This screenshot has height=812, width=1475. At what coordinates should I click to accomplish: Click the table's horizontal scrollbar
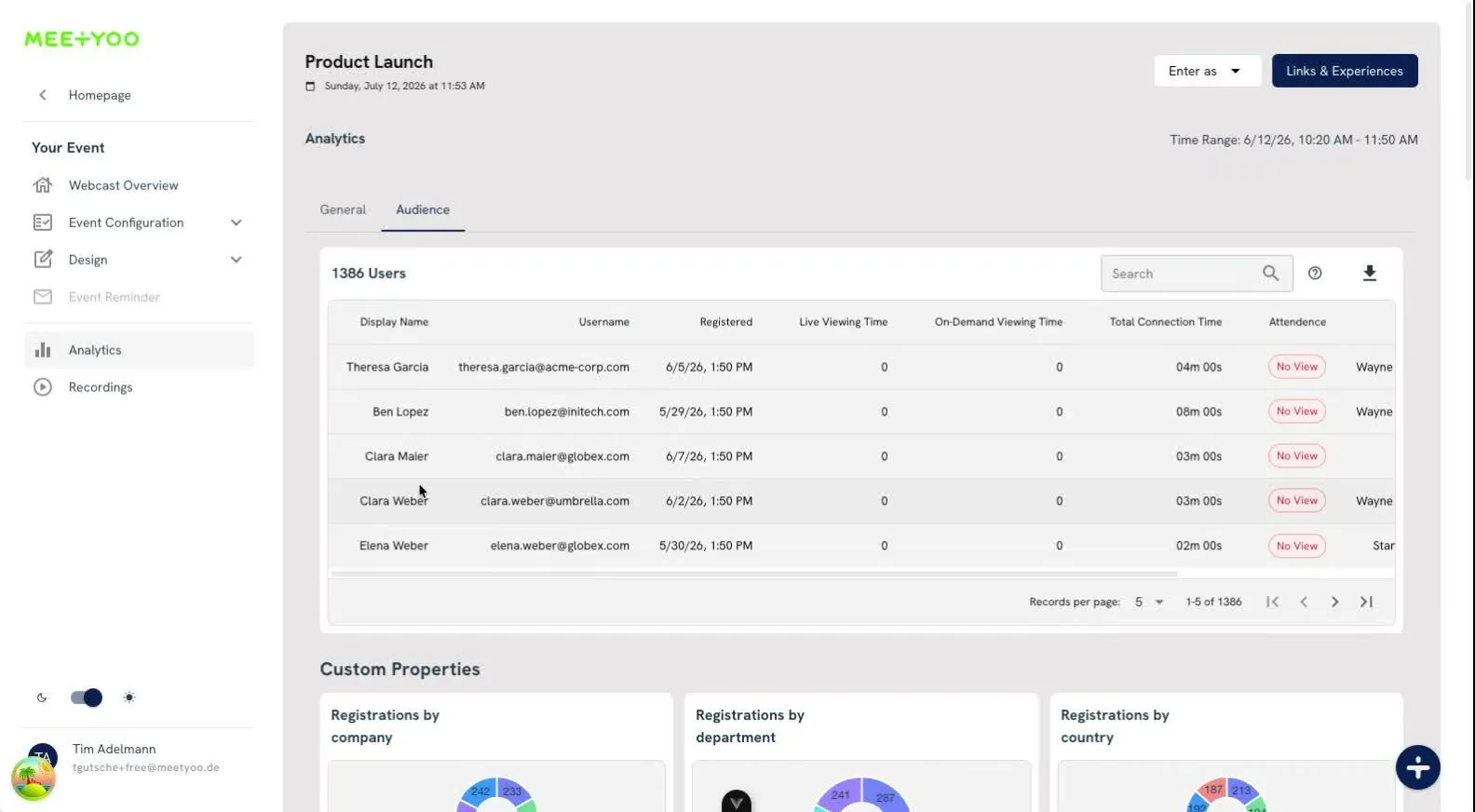[754, 574]
